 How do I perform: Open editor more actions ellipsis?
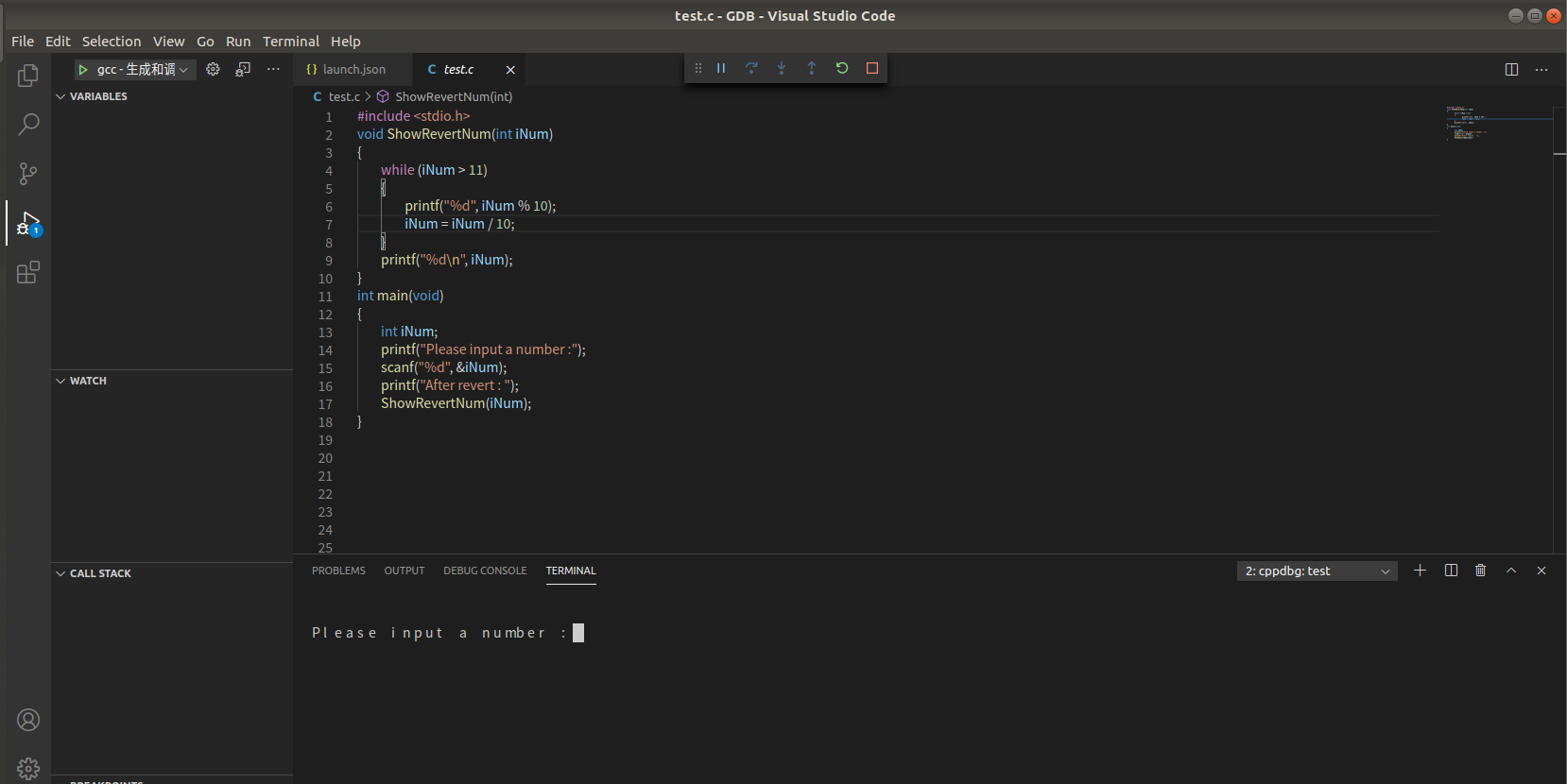1541,69
